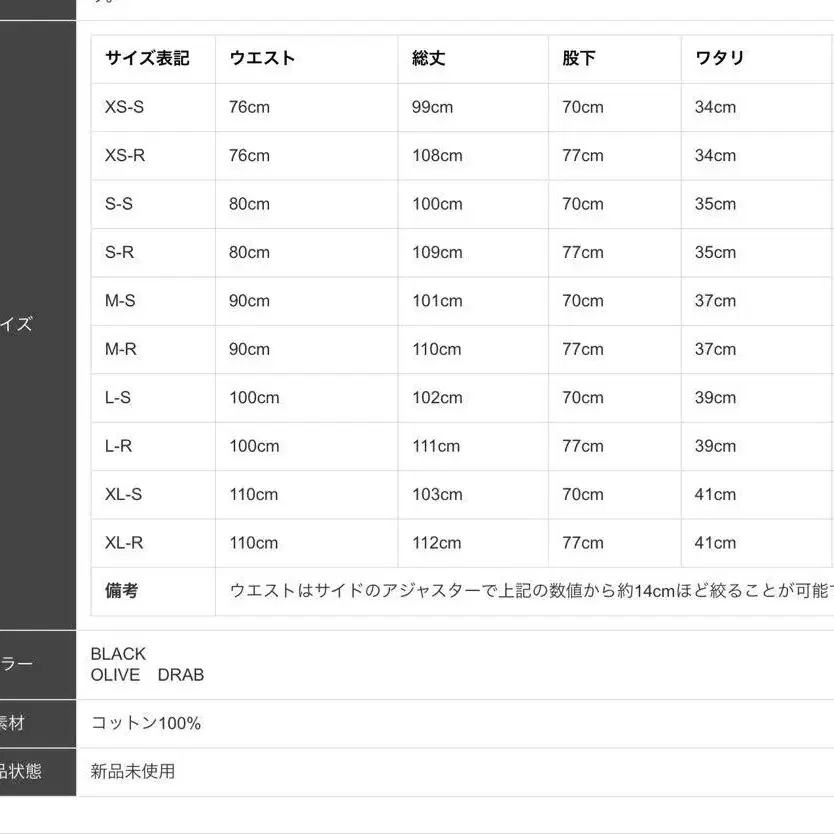Image resolution: width=834 pixels, height=834 pixels.
Task: Click the XS-R size row label
Action: [x=125, y=155]
